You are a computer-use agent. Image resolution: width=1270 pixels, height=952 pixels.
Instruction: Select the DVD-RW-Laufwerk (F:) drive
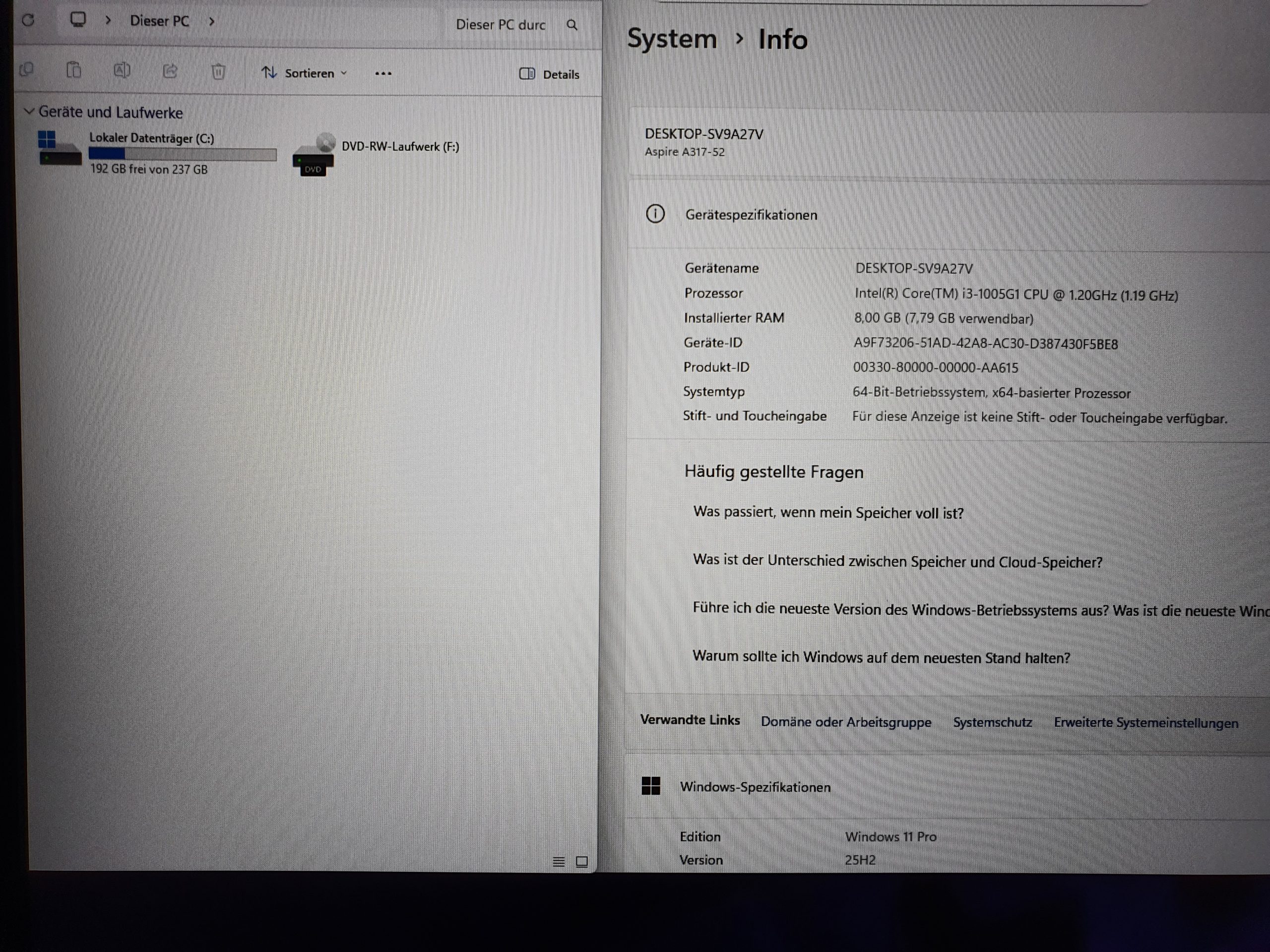(399, 147)
